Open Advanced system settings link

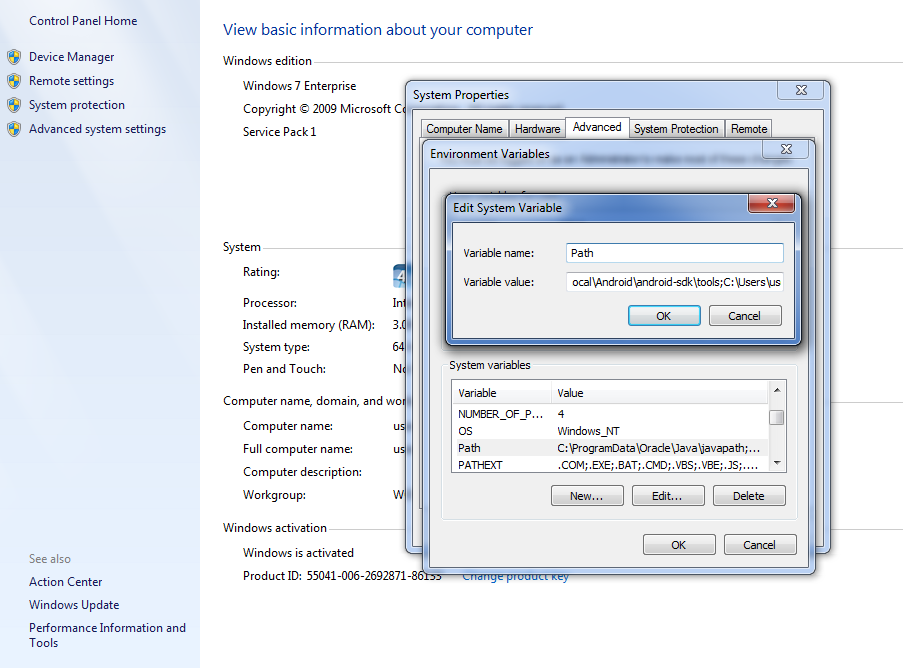(97, 129)
